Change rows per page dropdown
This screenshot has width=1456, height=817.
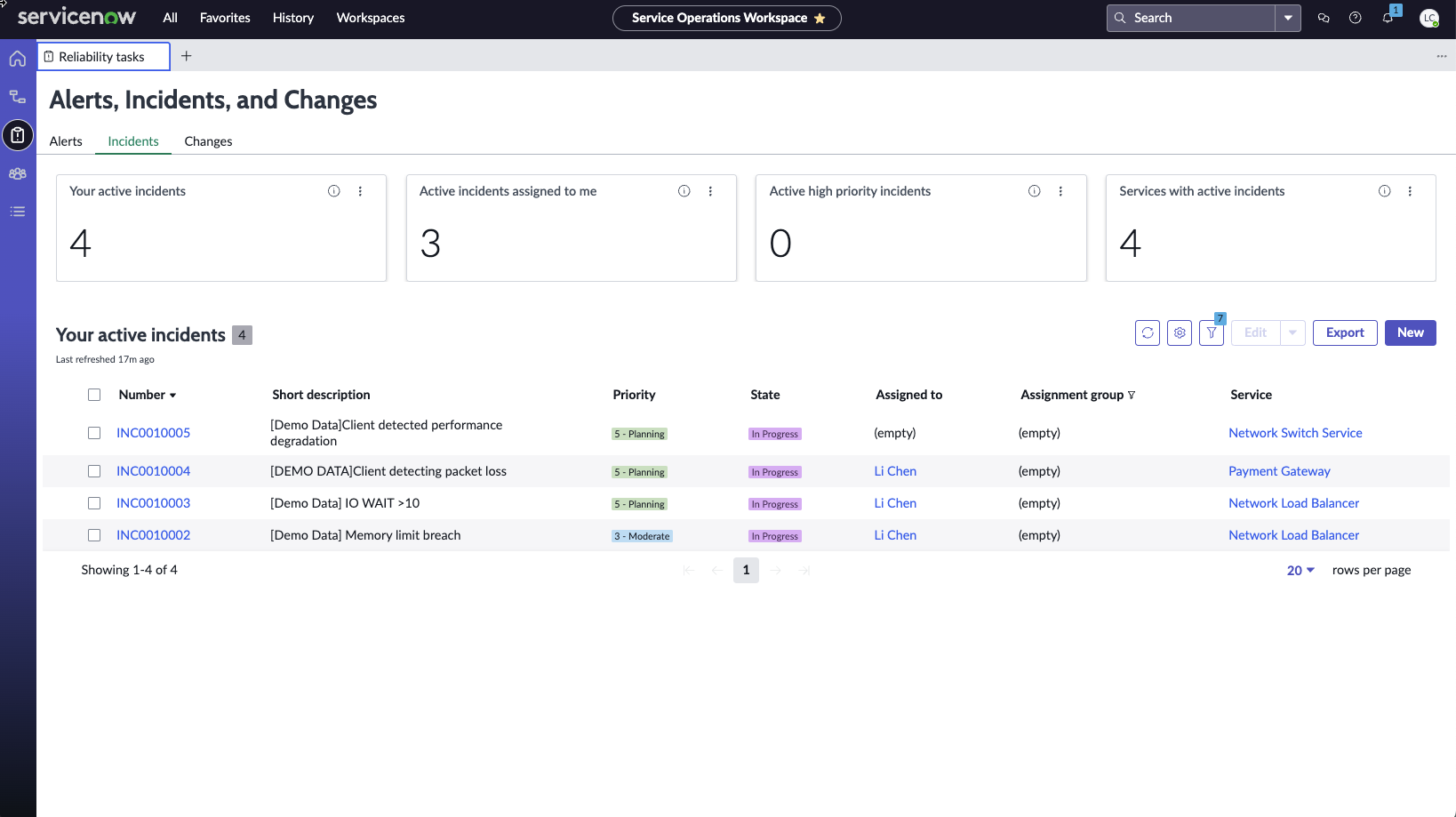[1300, 570]
